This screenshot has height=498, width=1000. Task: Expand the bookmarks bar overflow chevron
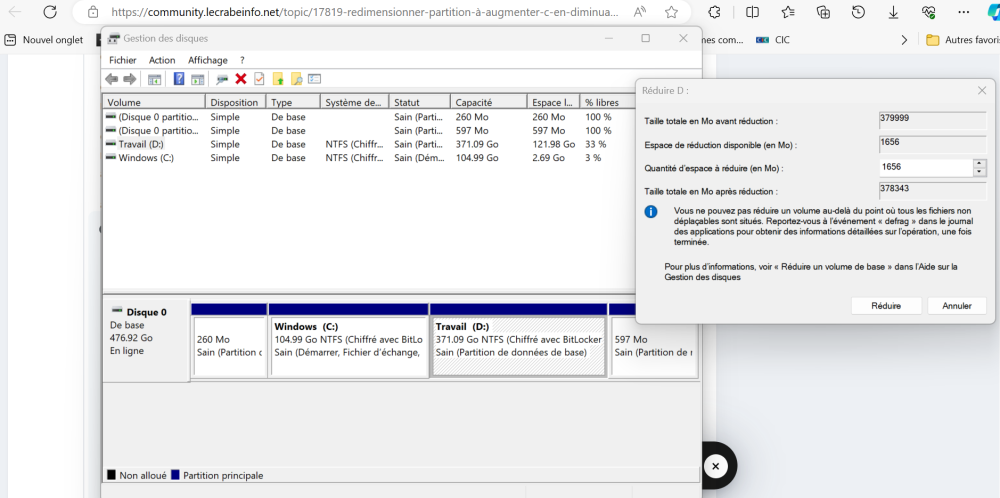pos(904,40)
